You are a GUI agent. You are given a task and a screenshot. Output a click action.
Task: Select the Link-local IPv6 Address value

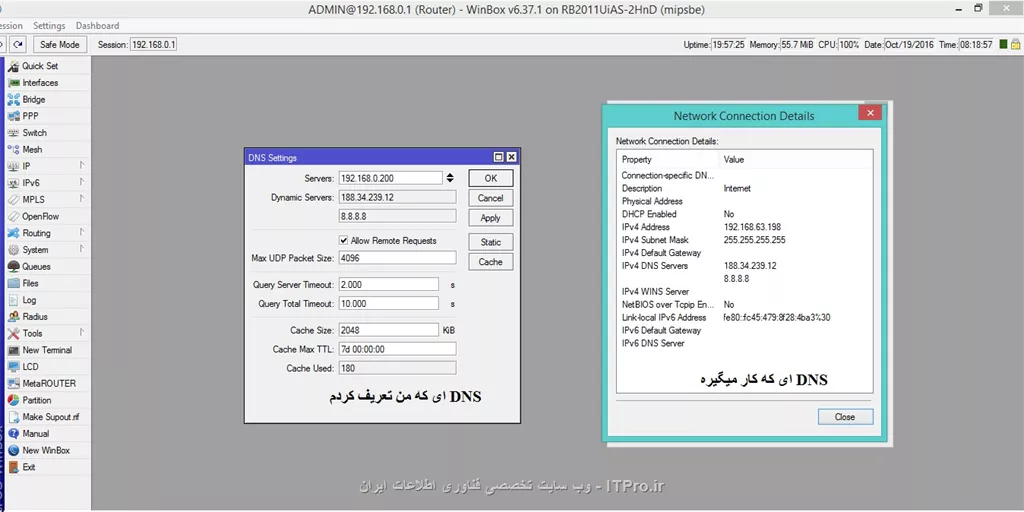(776, 317)
